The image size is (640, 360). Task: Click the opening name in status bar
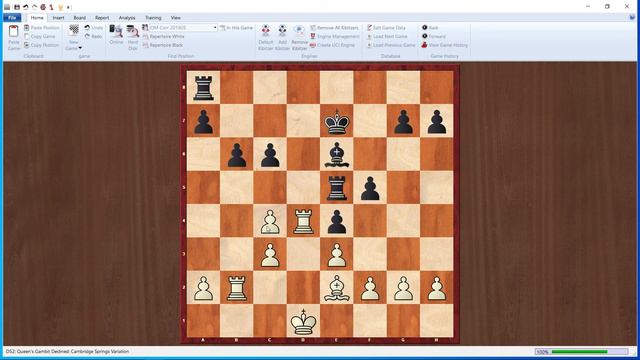pyautogui.click(x=67, y=351)
